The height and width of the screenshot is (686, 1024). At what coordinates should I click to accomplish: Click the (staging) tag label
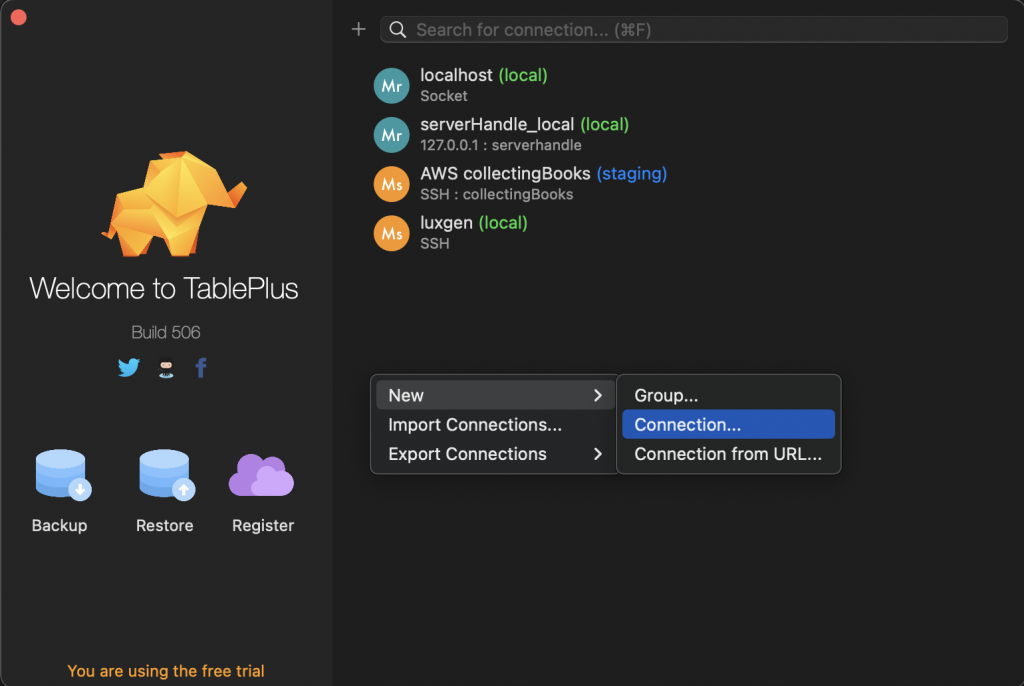(632, 173)
